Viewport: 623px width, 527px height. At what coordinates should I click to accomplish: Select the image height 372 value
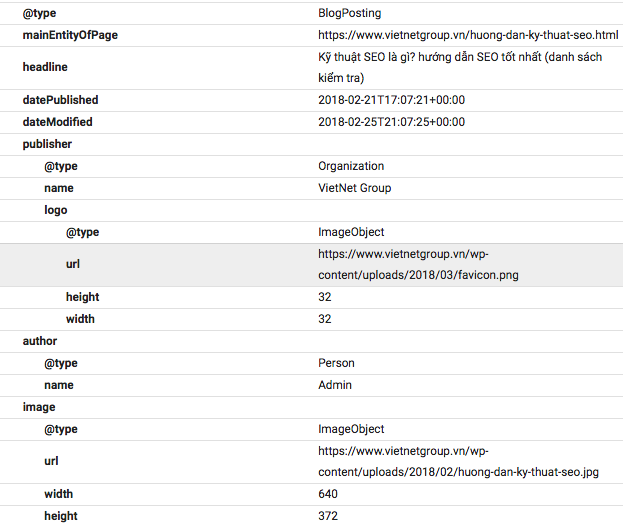[x=328, y=516]
